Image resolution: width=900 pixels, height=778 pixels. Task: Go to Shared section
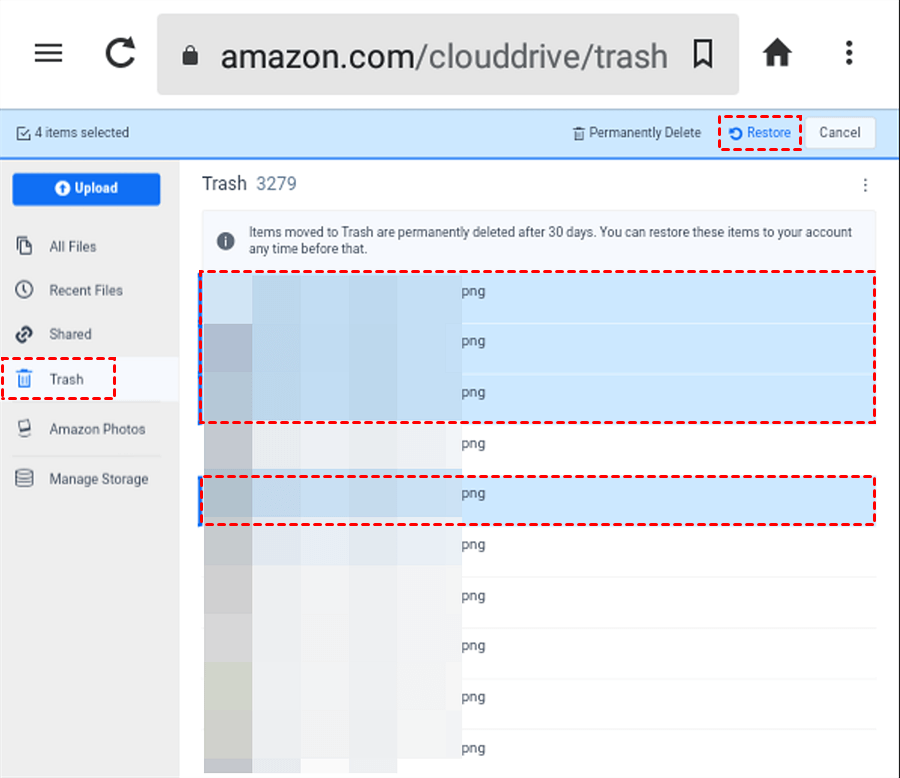(69, 334)
